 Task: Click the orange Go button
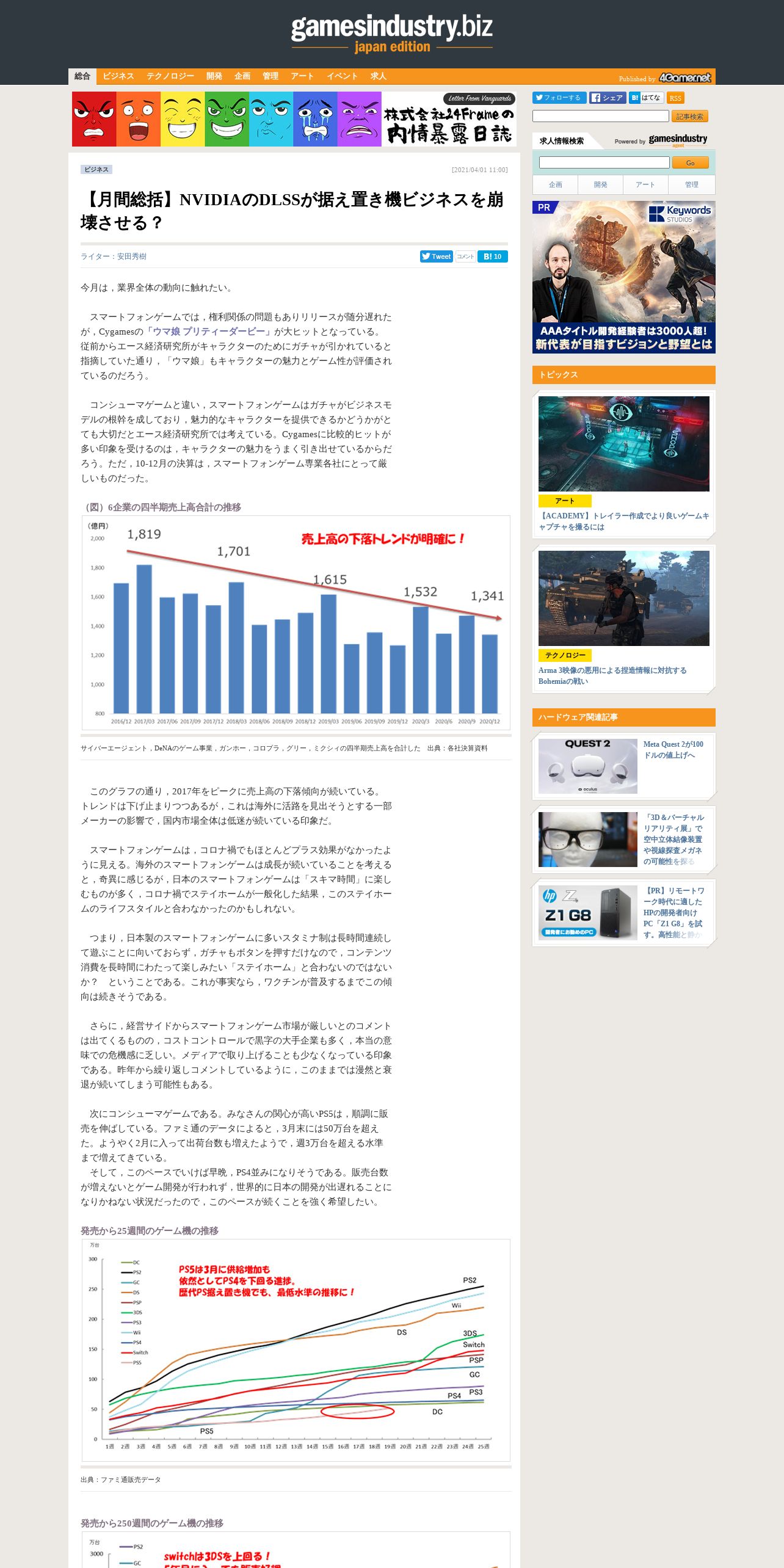(x=690, y=163)
